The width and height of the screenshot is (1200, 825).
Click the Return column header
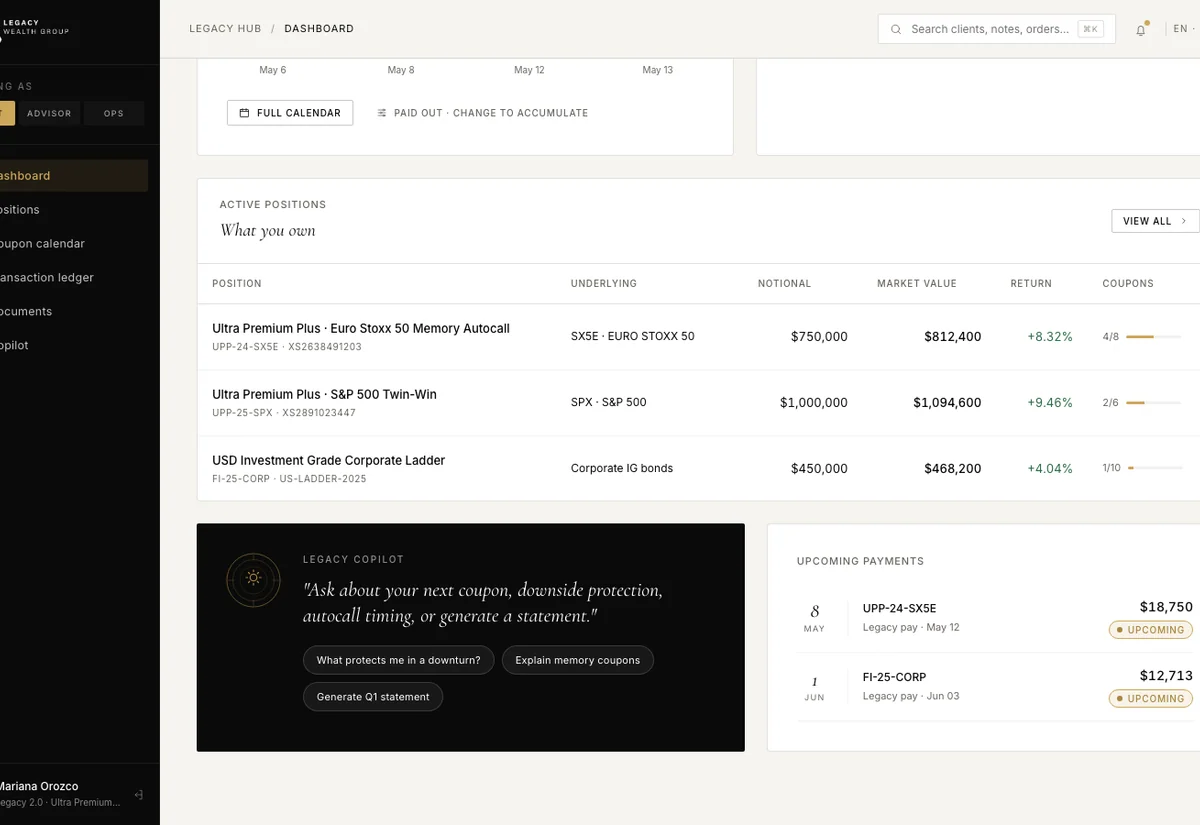coord(1031,284)
